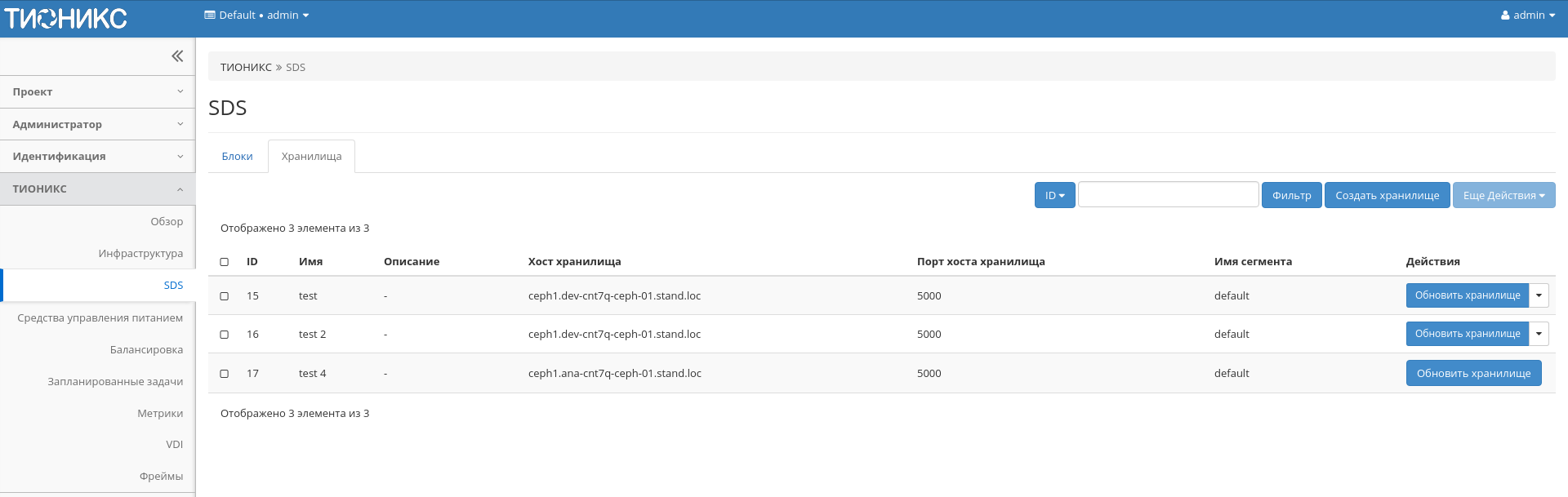The width and height of the screenshot is (1568, 497).
Task: Open Инфраструктура in the sidebar
Action: pos(140,254)
